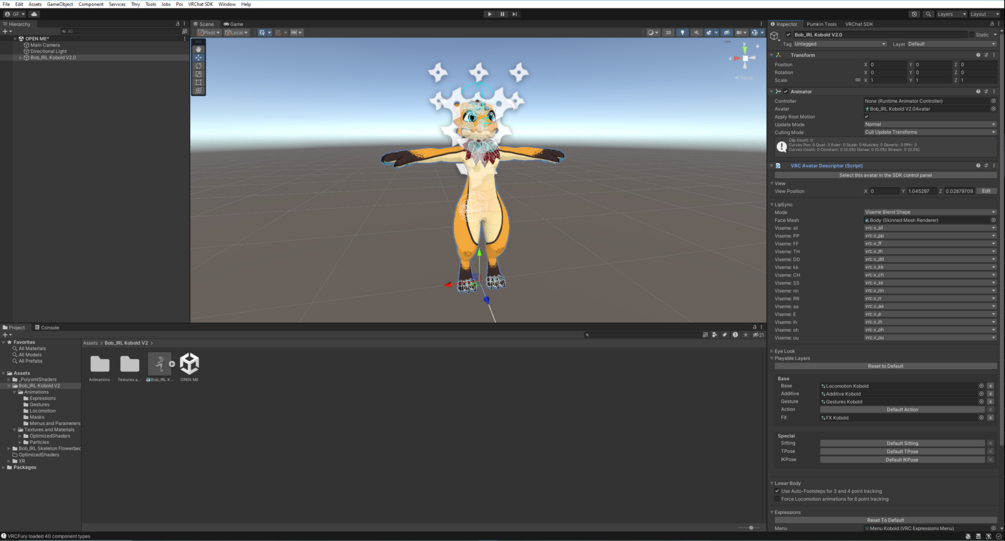
Task: Open the scene camera settings icon
Action: [740, 33]
